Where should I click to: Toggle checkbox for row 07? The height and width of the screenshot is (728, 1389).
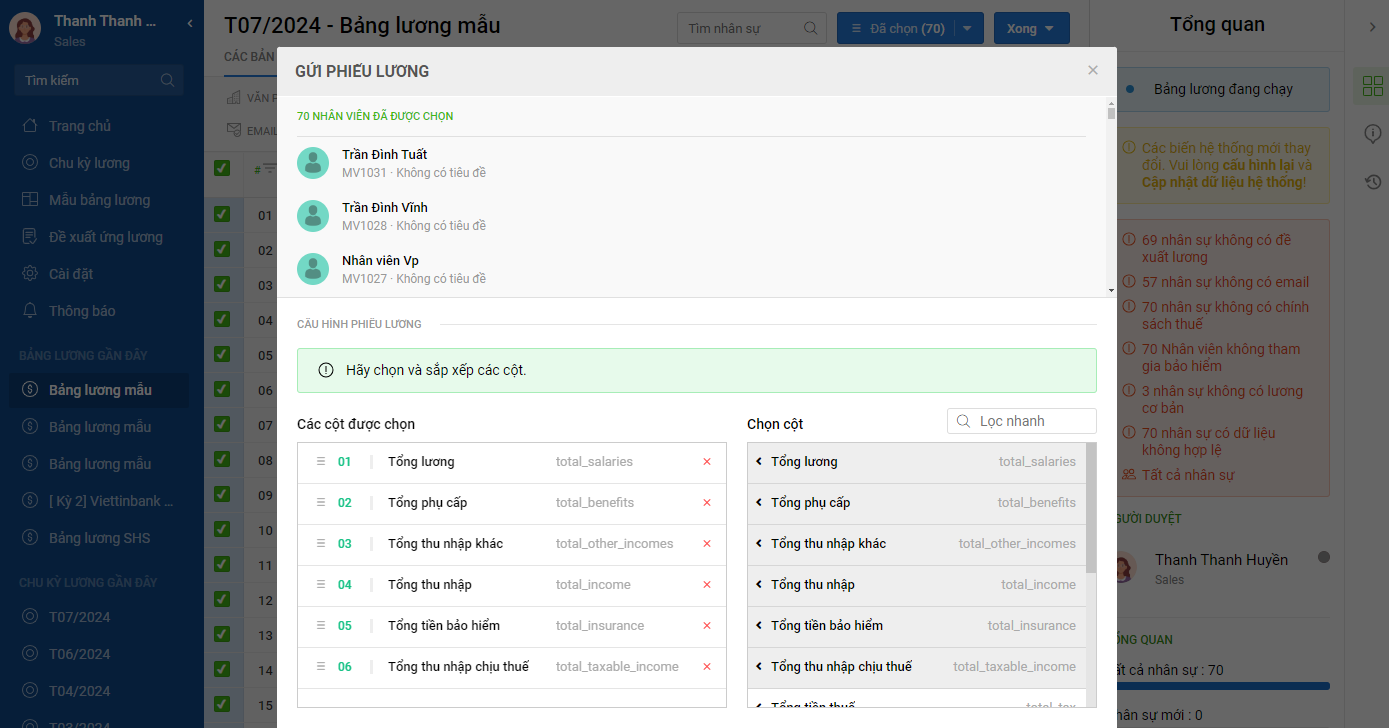222,423
